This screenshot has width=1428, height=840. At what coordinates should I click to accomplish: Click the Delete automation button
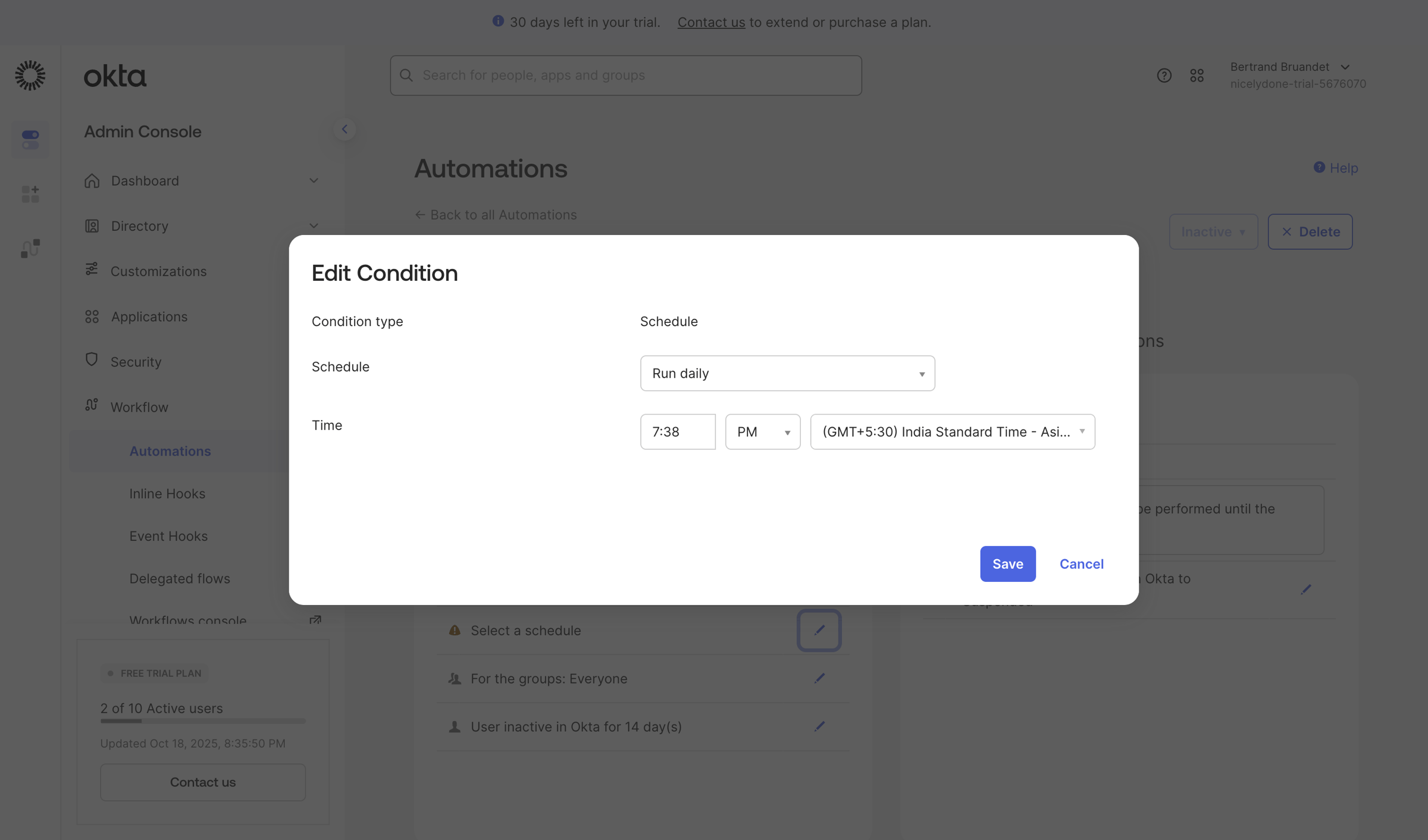click(1310, 231)
